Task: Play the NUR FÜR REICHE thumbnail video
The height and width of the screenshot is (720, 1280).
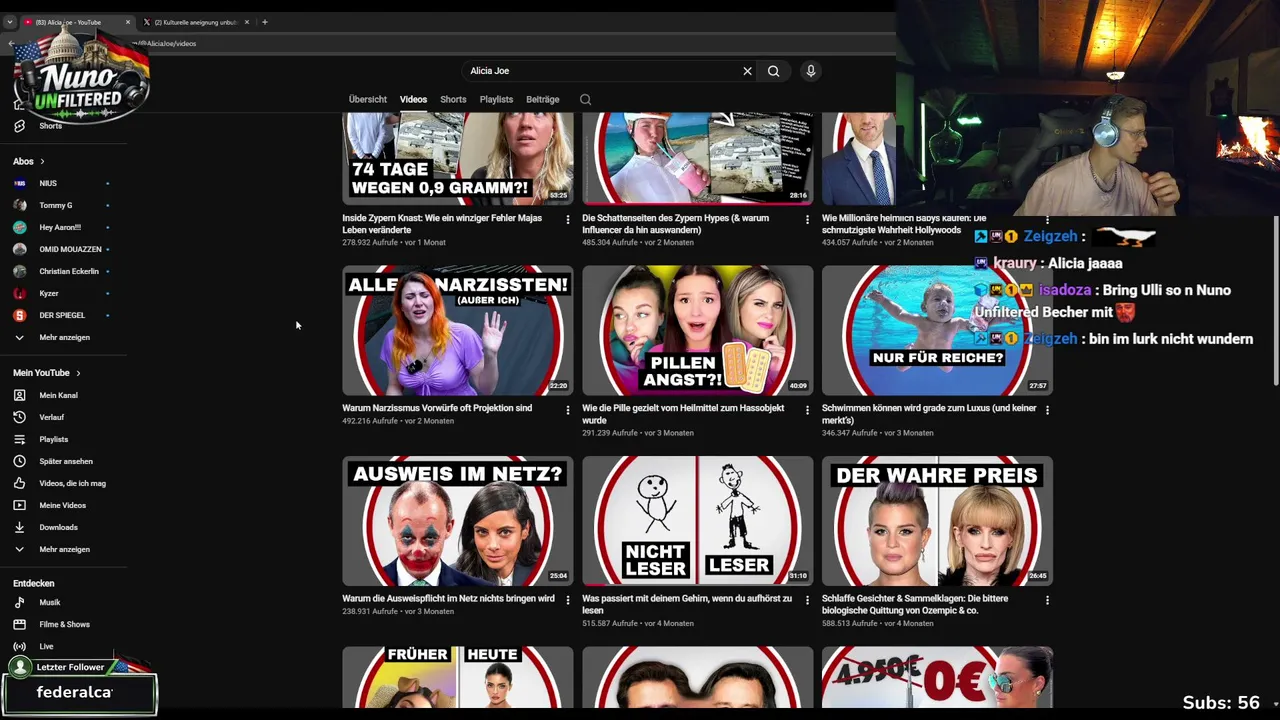Action: coord(937,330)
